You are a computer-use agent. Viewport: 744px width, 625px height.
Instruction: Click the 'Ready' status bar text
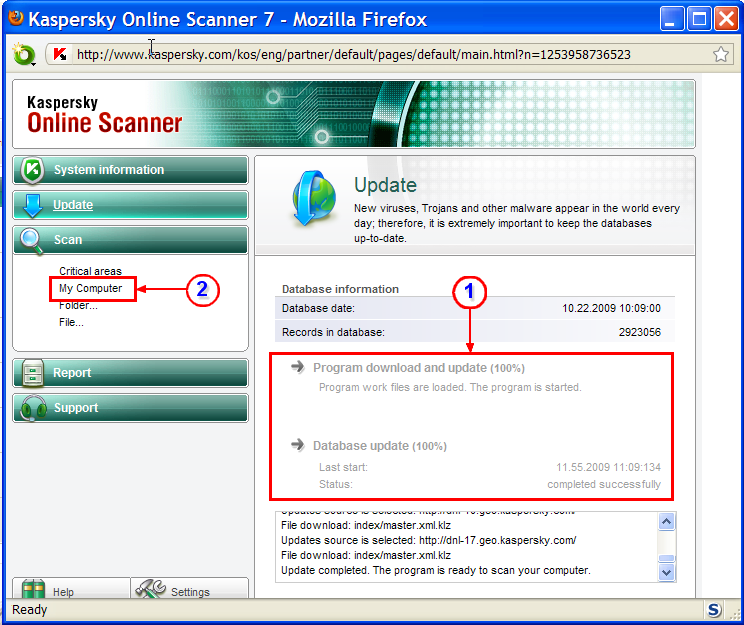tap(29, 609)
